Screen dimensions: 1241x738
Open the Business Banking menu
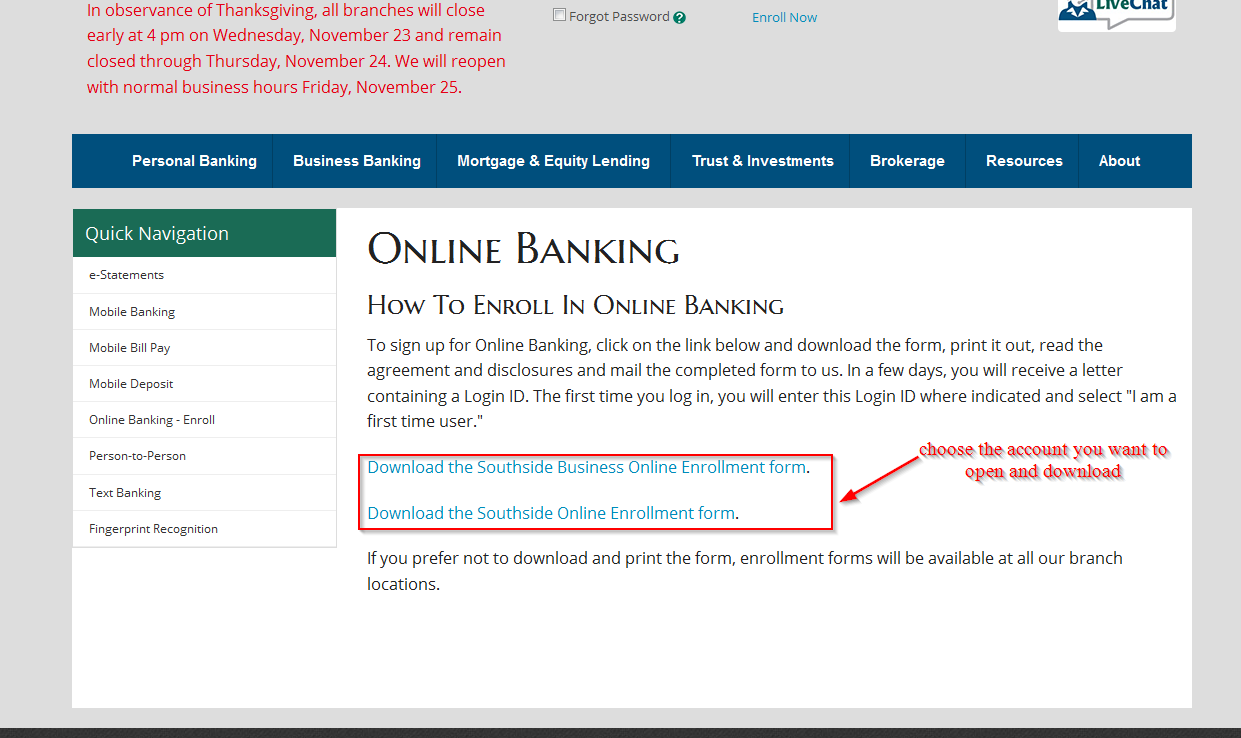pyautogui.click(x=357, y=161)
